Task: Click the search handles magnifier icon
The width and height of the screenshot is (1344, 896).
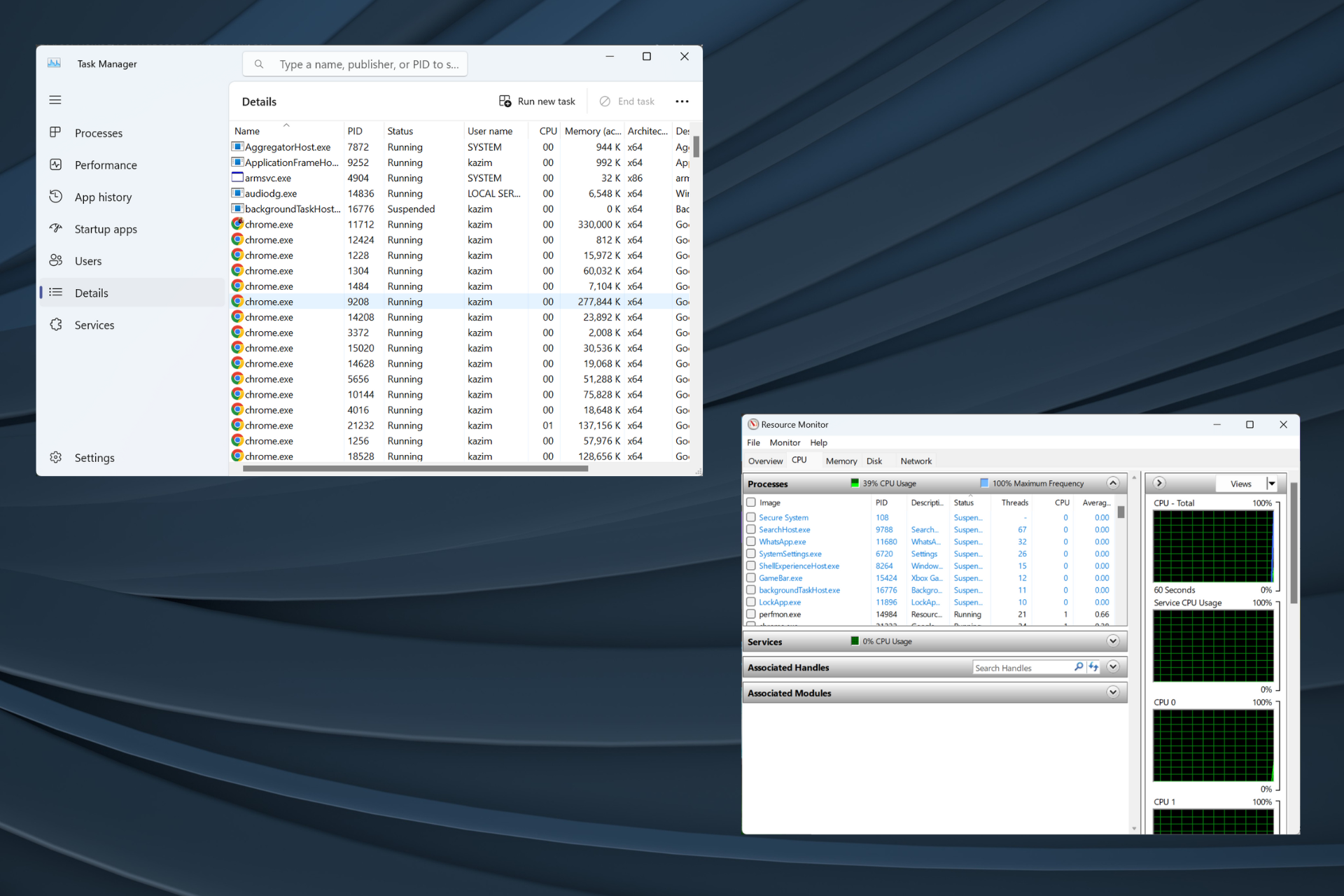Action: (x=1078, y=667)
